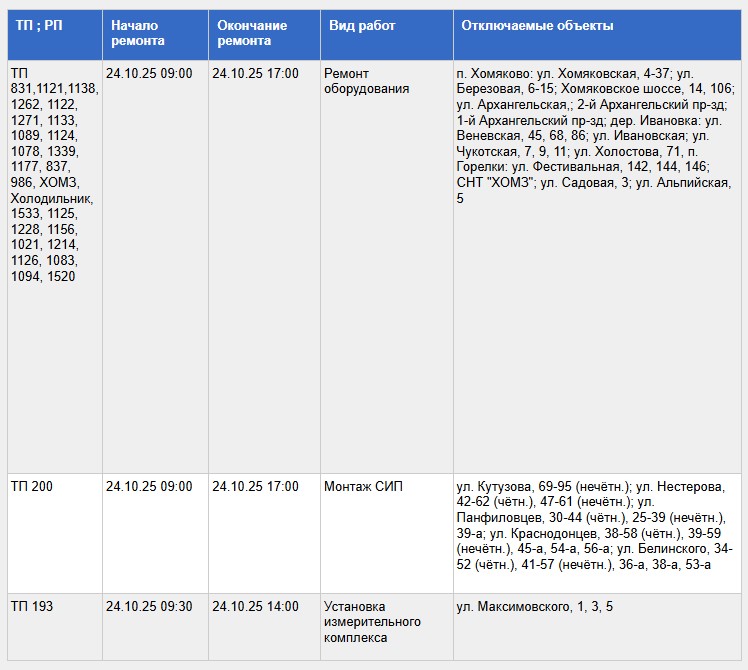748x670 pixels.
Task: Click the end time in the Ремонт оборудования row
Action: click(x=255, y=74)
